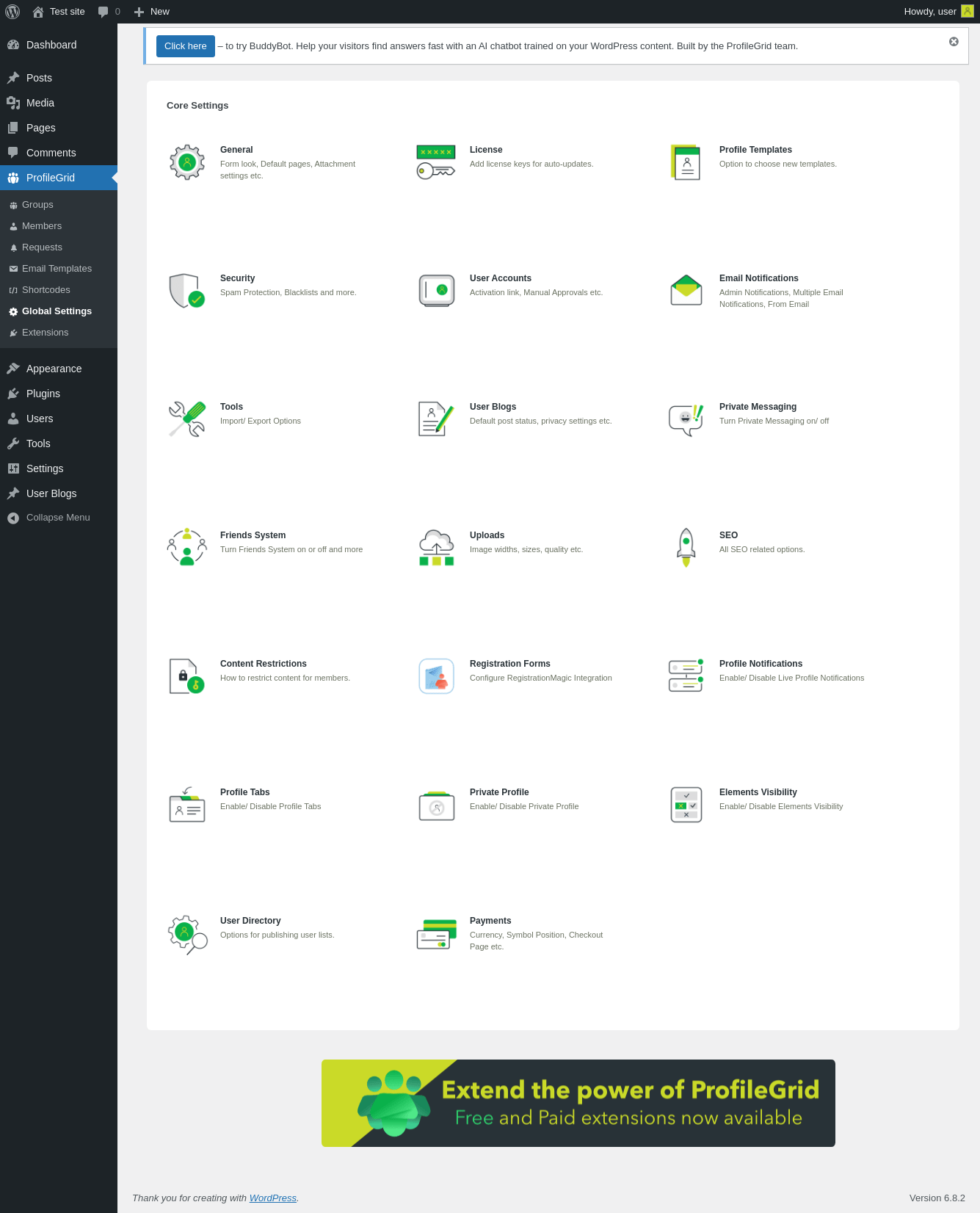This screenshot has width=980, height=1213.
Task: Open the User Accounts icon
Action: [437, 291]
